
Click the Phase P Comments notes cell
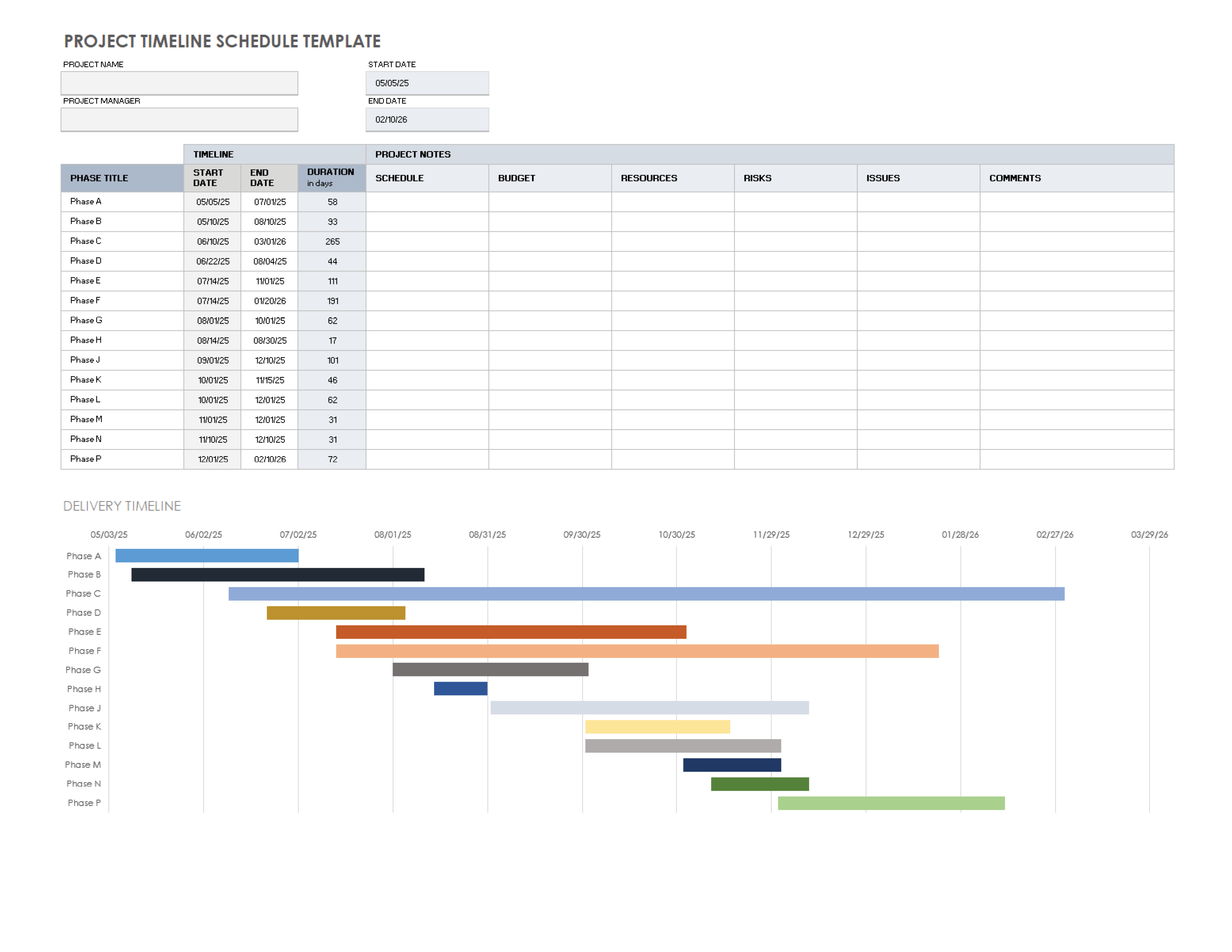(1077, 459)
